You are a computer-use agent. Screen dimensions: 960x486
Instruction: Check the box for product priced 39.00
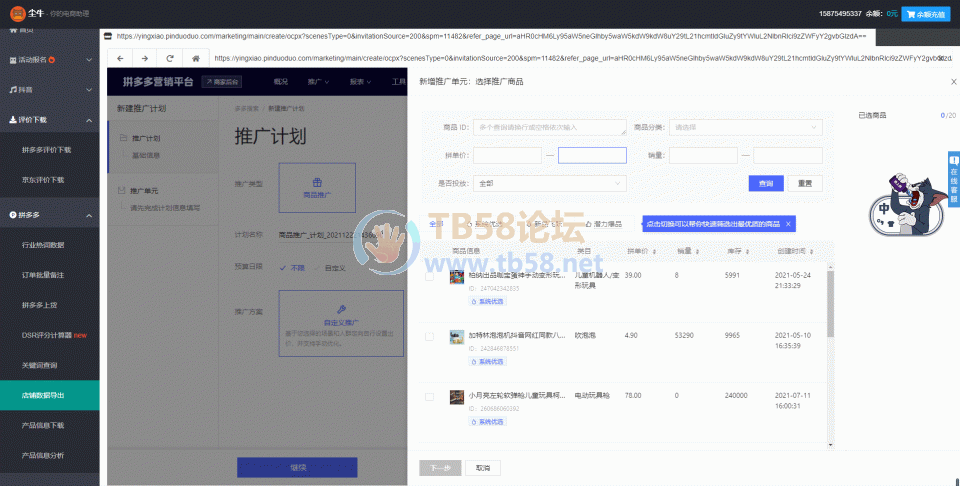430,277
